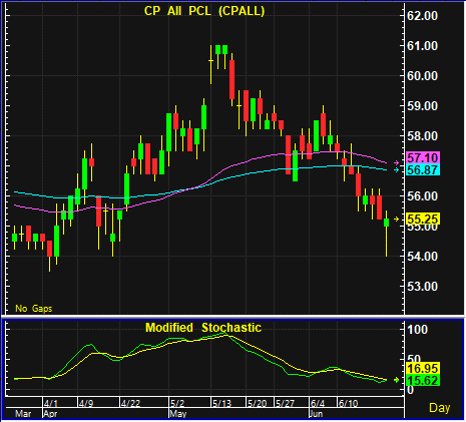This screenshot has width=466, height=422.
Task: Click the Mar month label
Action: (23, 414)
